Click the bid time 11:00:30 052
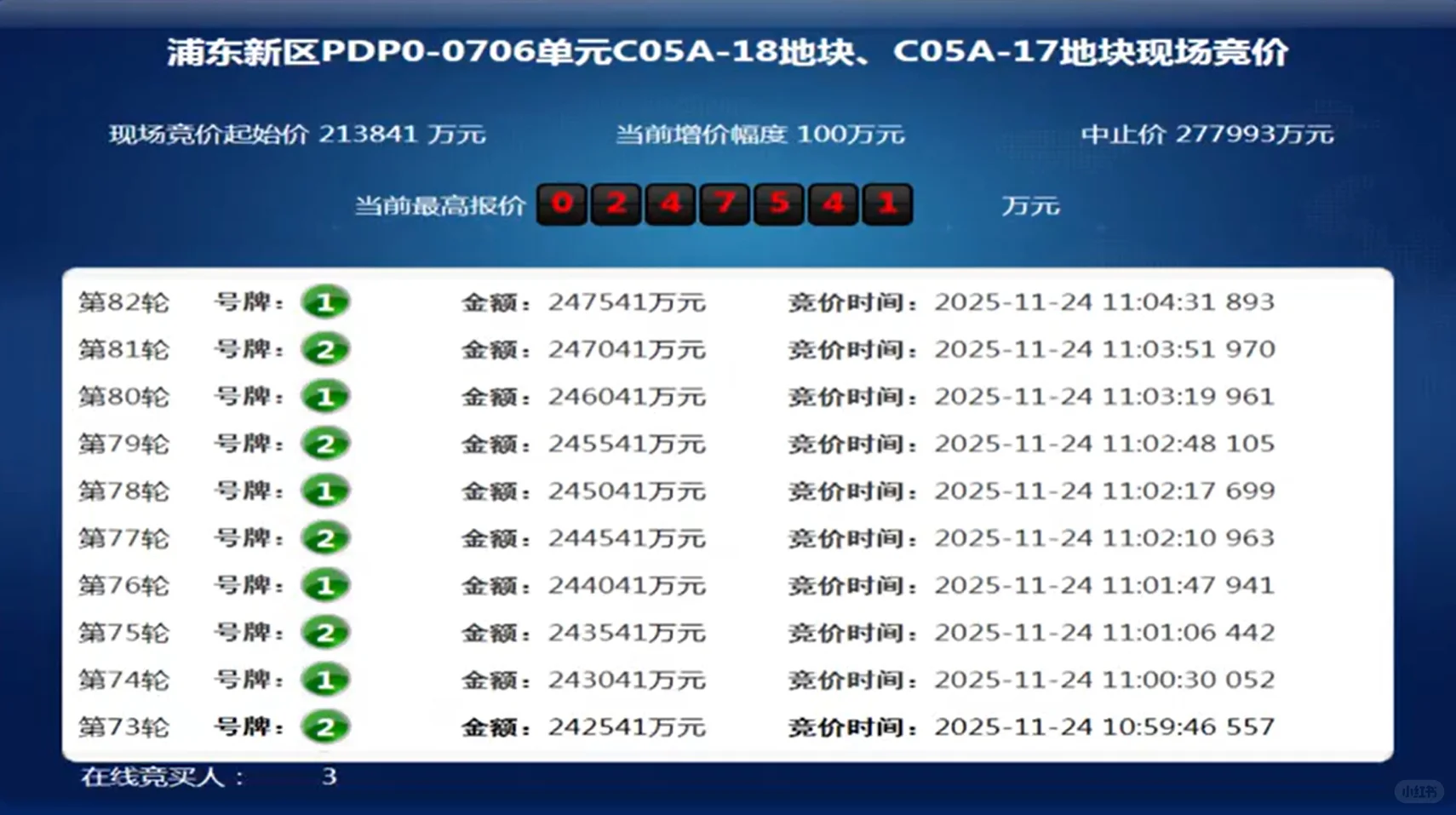 click(x=1189, y=680)
